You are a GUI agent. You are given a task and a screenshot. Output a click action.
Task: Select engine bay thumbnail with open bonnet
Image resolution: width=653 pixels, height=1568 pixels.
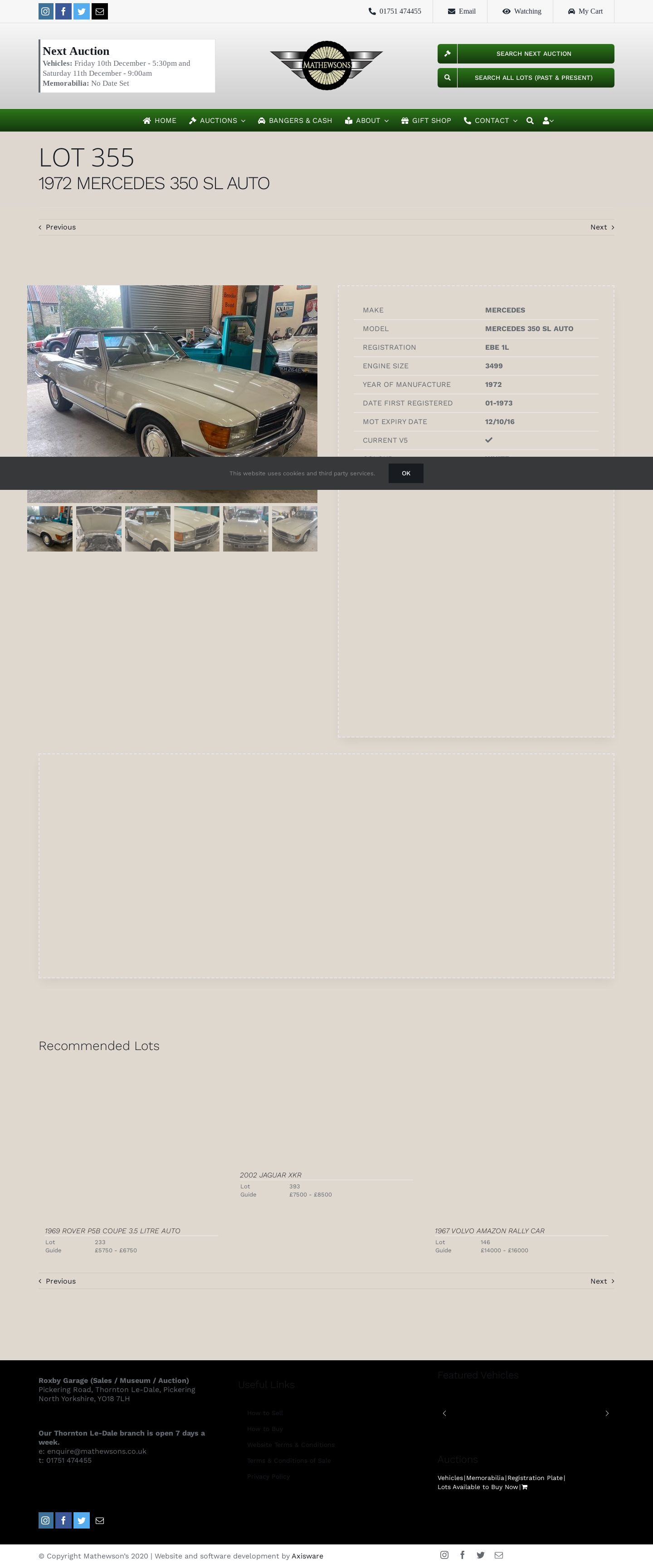click(x=98, y=529)
